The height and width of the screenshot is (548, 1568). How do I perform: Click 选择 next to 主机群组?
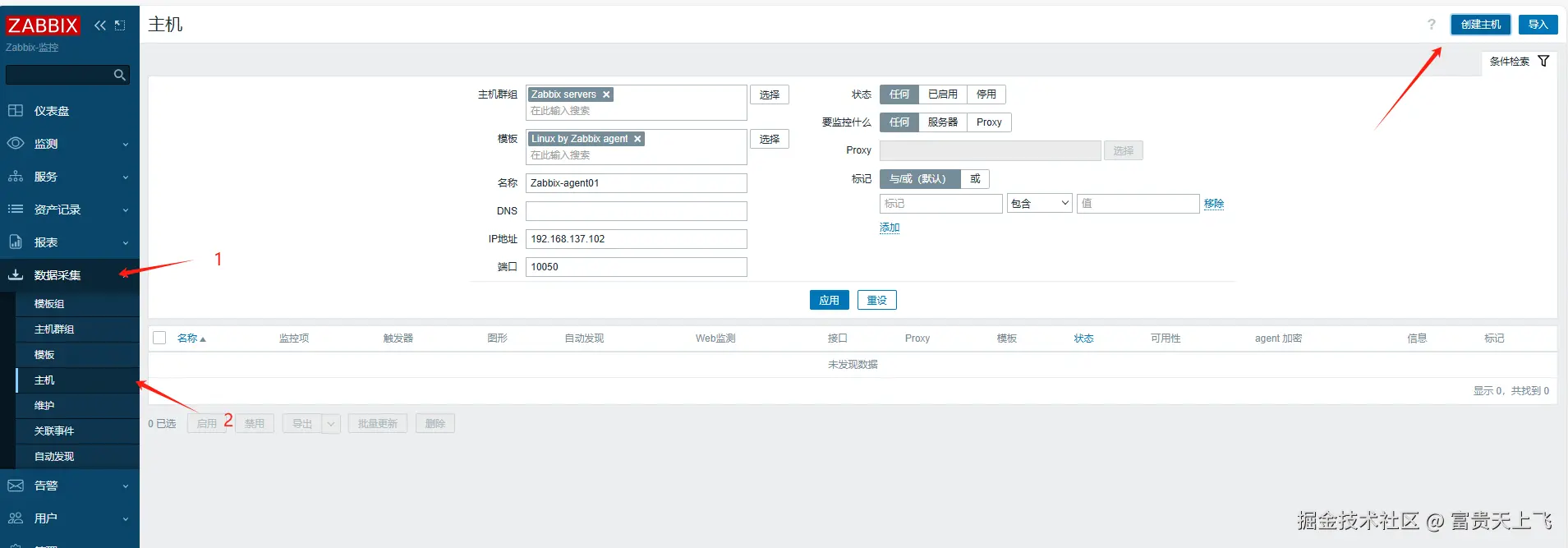[x=770, y=94]
